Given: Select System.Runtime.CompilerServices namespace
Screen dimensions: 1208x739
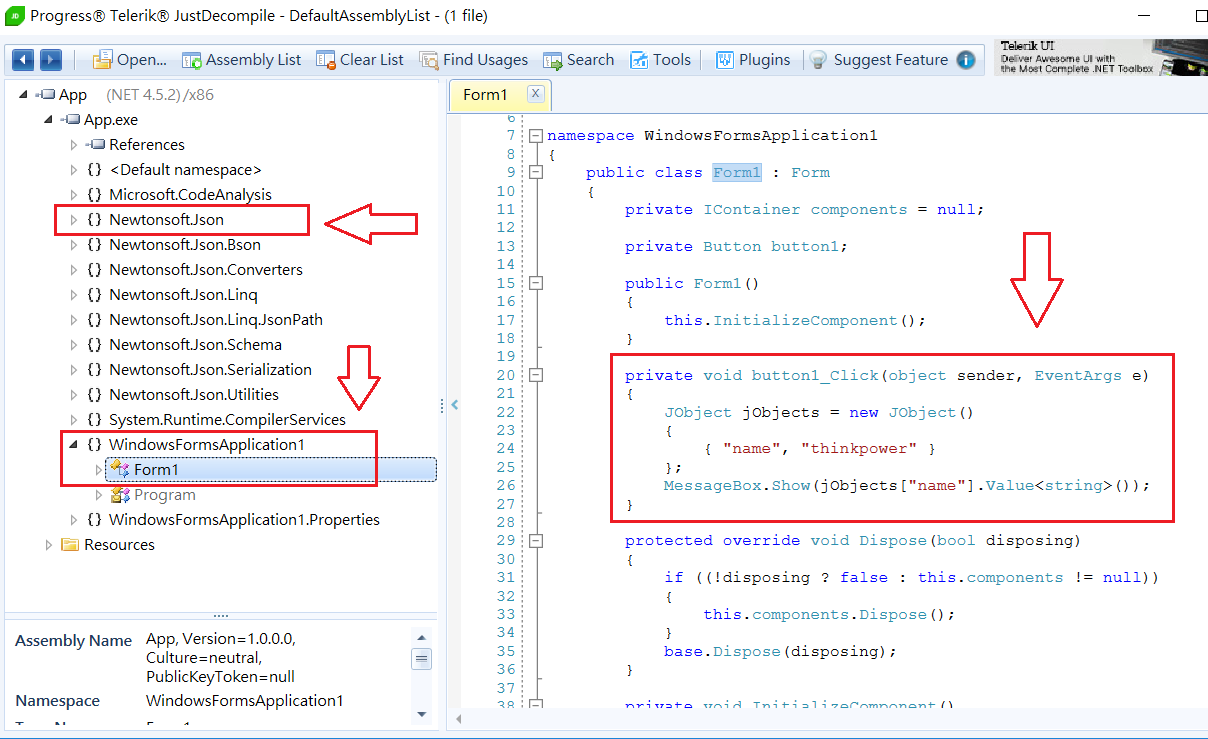Looking at the screenshot, I should 227,420.
